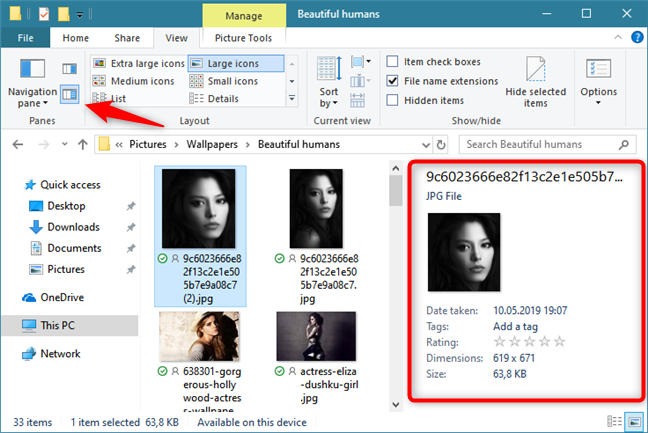
Task: Open the Navigation pane menu
Action: point(32,83)
